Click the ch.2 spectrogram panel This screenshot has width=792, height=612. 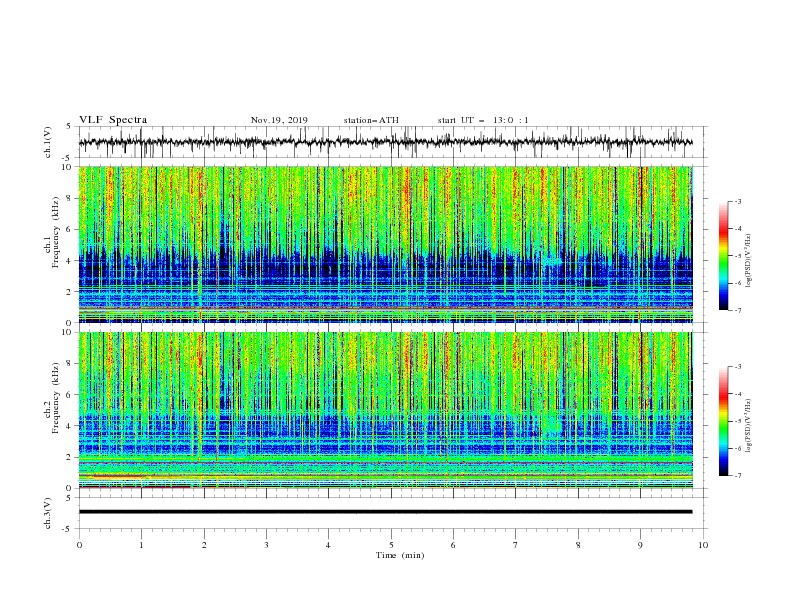click(385, 410)
